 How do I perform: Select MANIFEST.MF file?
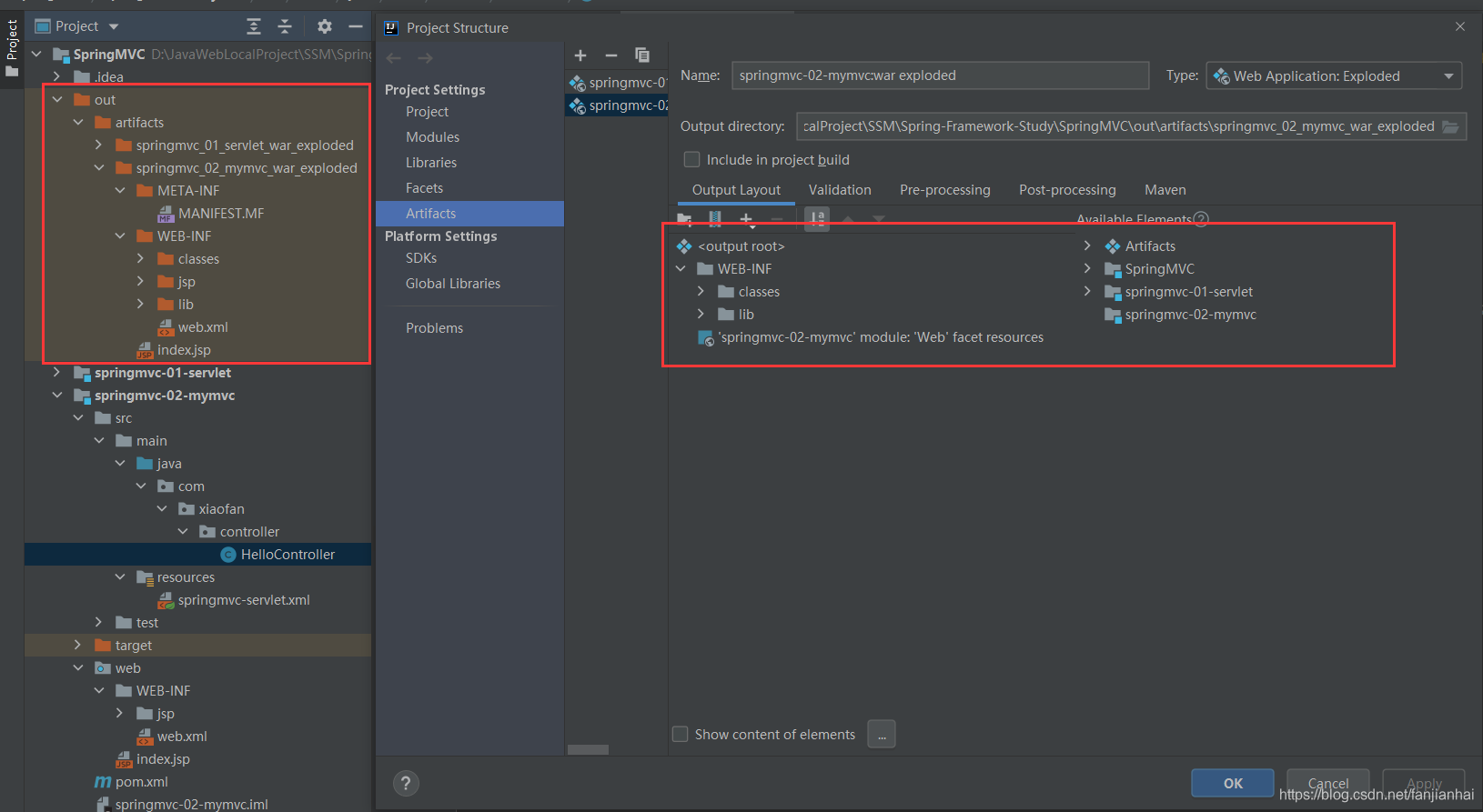(211, 214)
